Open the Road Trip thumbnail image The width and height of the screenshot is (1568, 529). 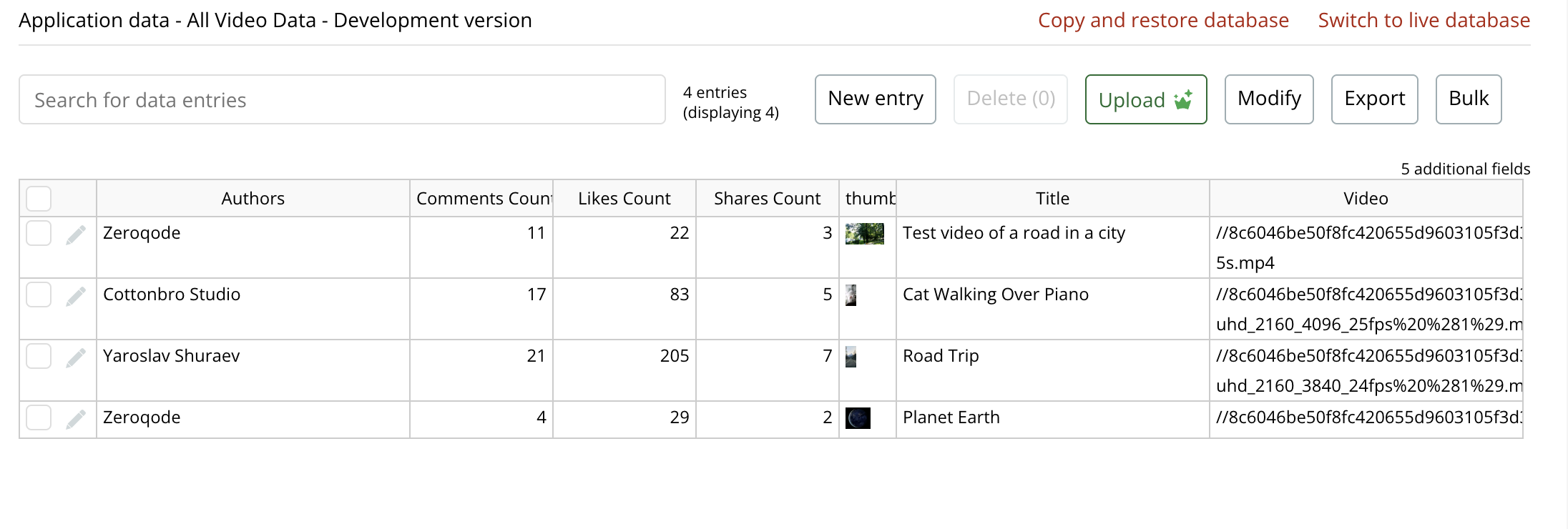pyautogui.click(x=851, y=357)
